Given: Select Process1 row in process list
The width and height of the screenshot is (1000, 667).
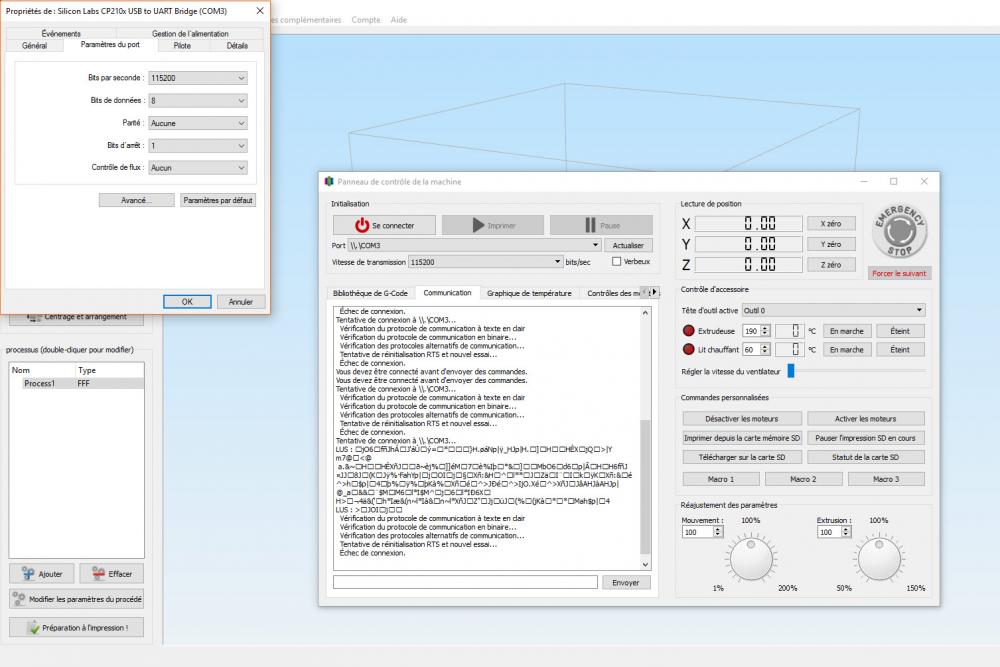Looking at the screenshot, I should 77,383.
